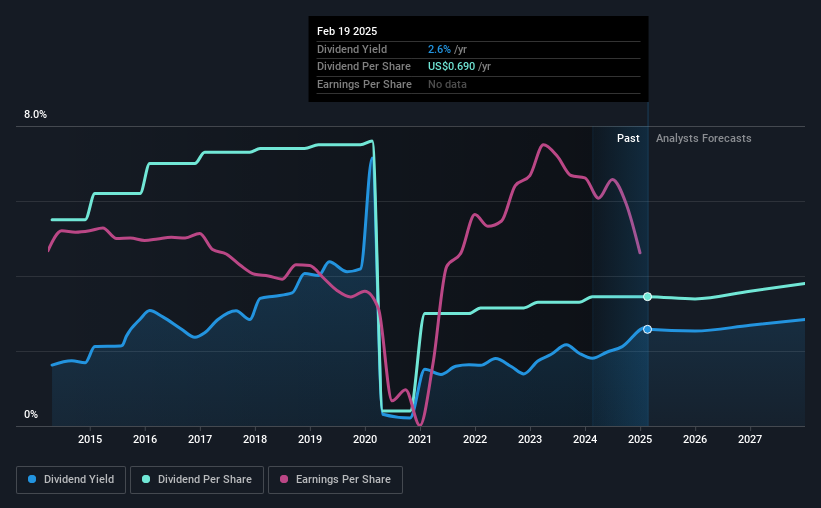This screenshot has width=821, height=508.
Task: Click the 'US$0.690' dividend per share value
Action: [451, 67]
